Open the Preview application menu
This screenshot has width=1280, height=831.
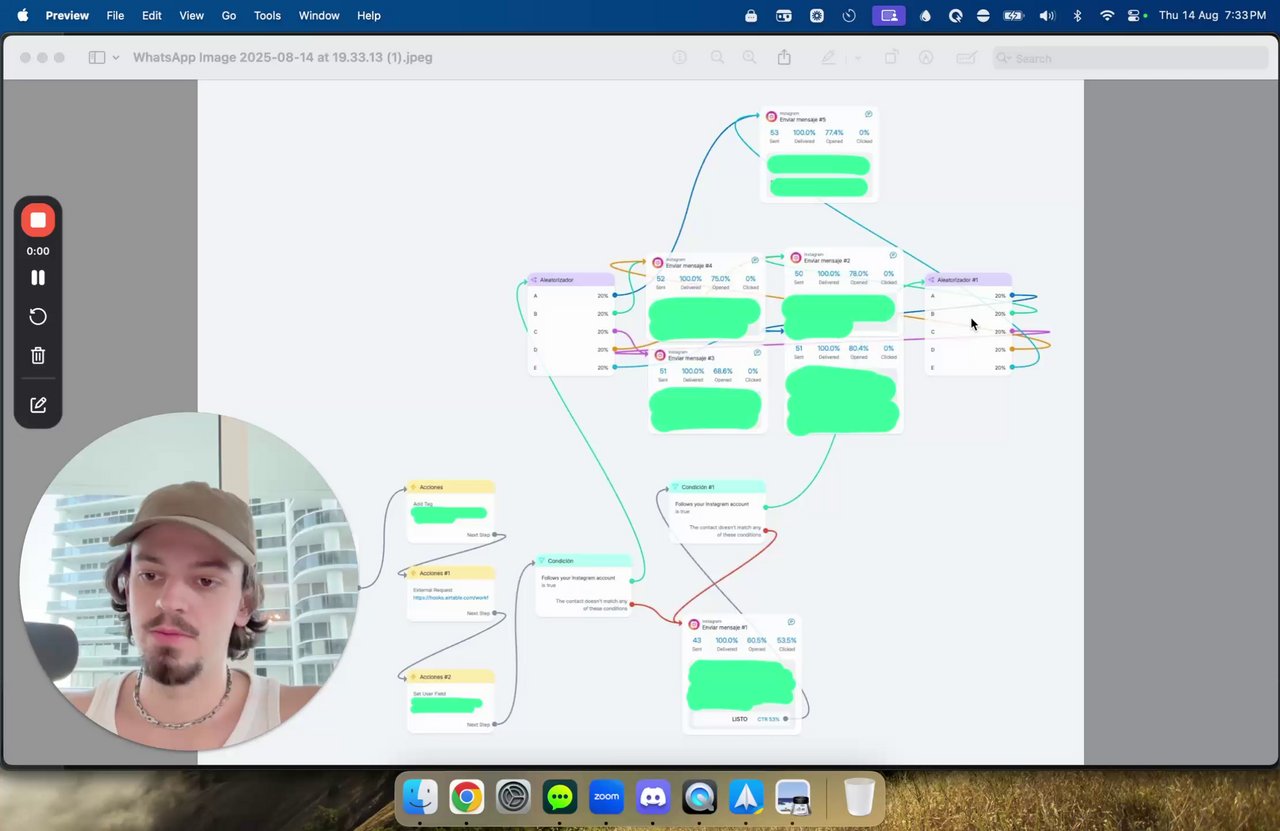(67, 15)
